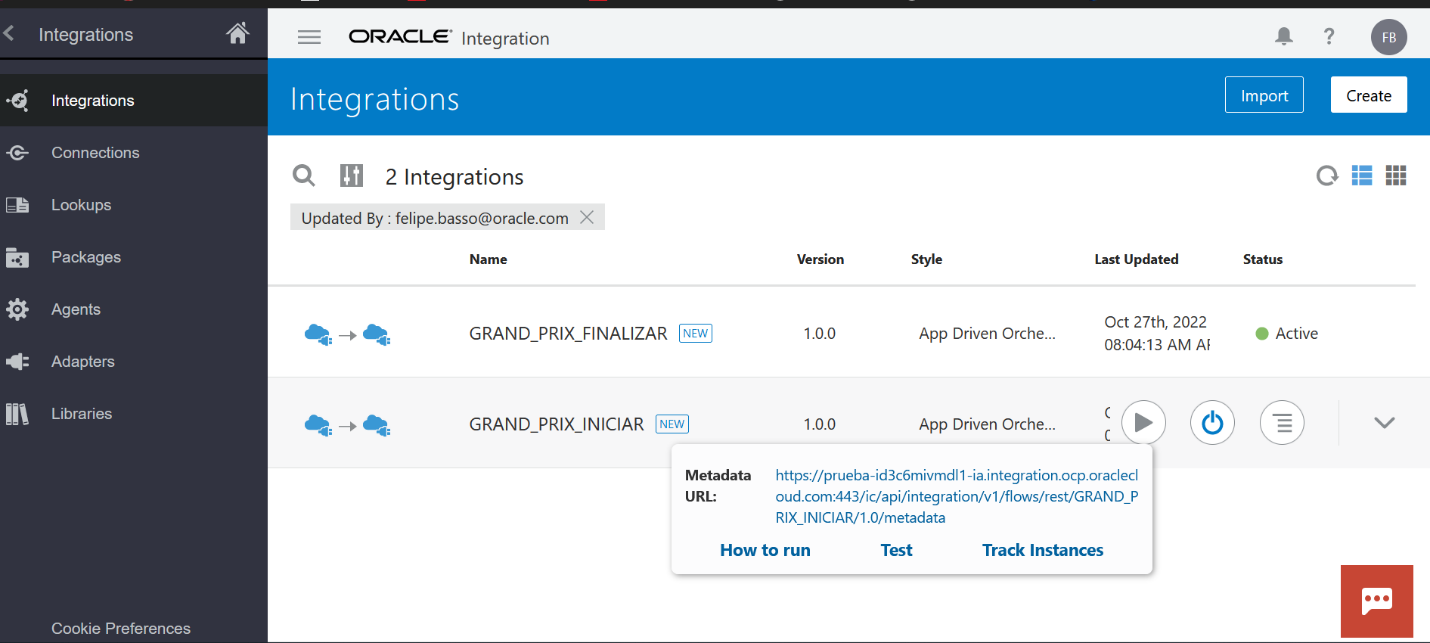Refresh the integrations list
Screen dimensions: 1430x643
[x=1327, y=176]
